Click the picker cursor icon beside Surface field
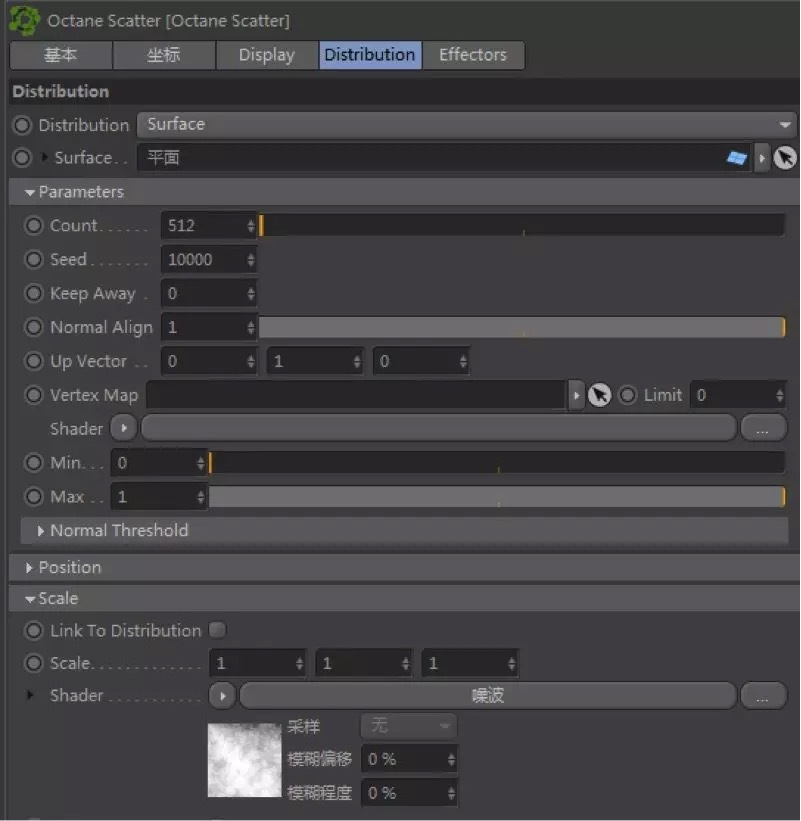The height and width of the screenshot is (821, 801). 785,158
